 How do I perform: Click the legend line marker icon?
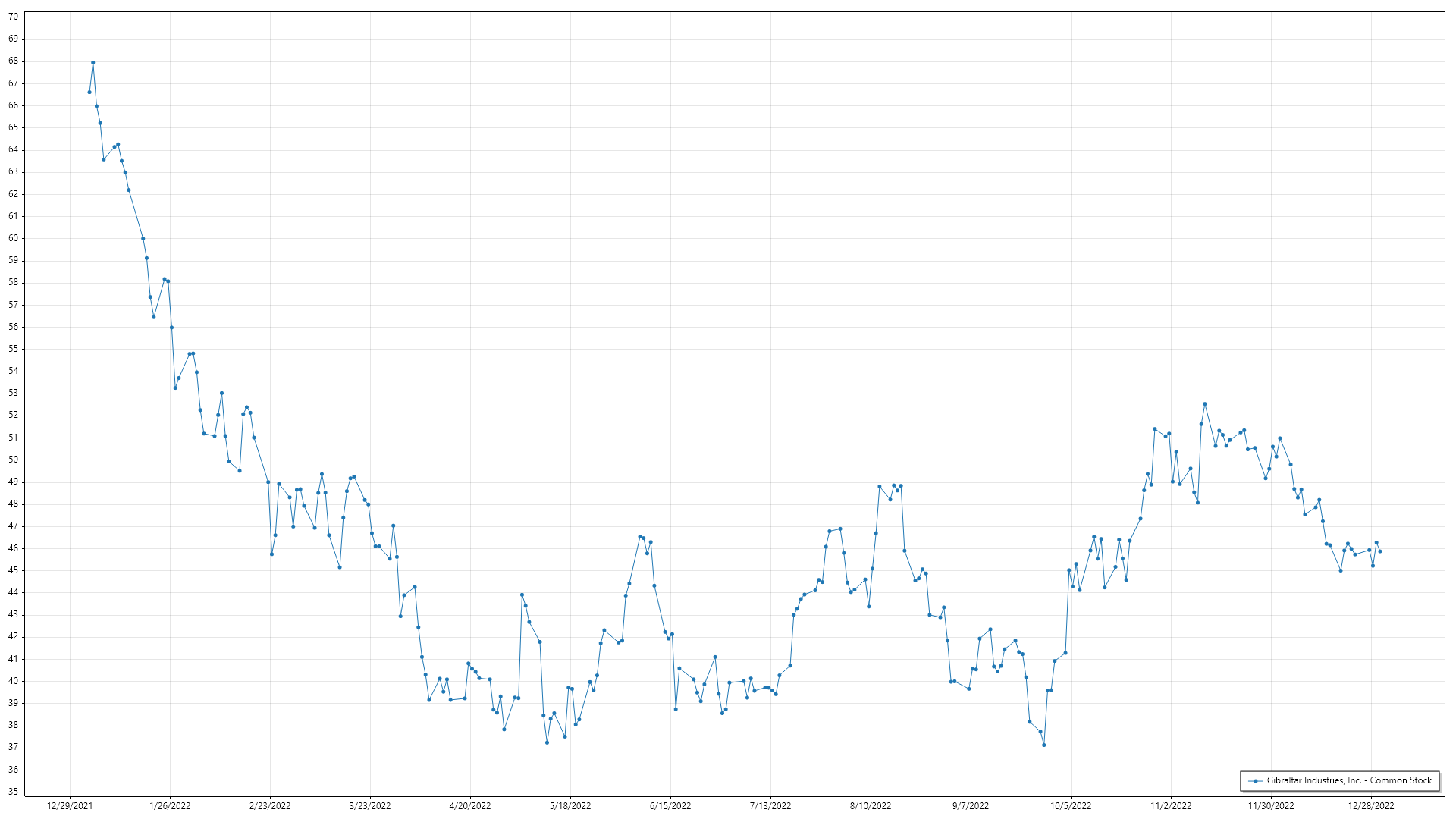(1256, 780)
